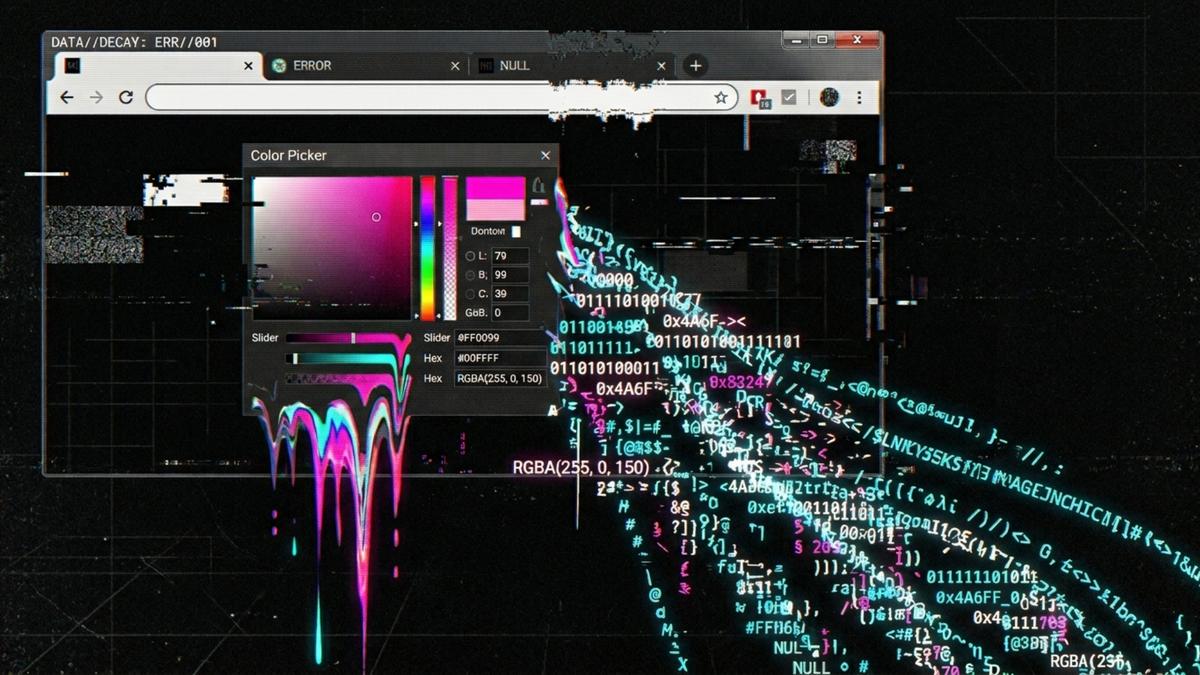The height and width of the screenshot is (675, 1200).
Task: Switch to the ERROR tab
Action: [312, 66]
